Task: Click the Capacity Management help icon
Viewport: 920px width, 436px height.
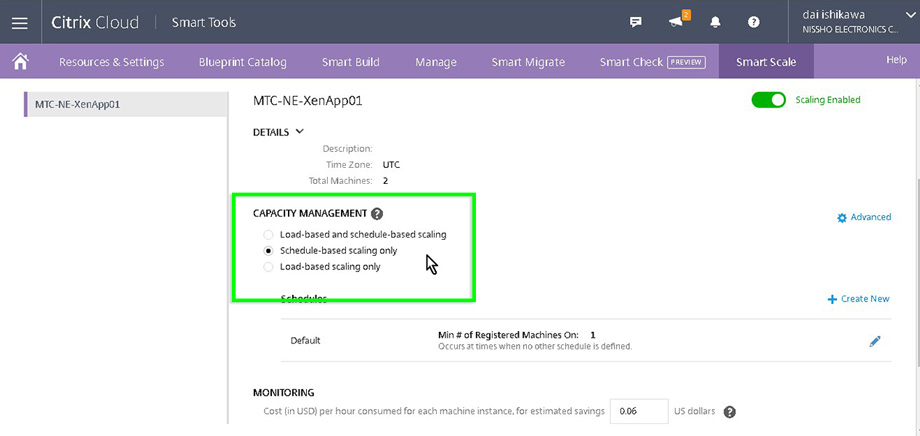Action: [x=377, y=214]
